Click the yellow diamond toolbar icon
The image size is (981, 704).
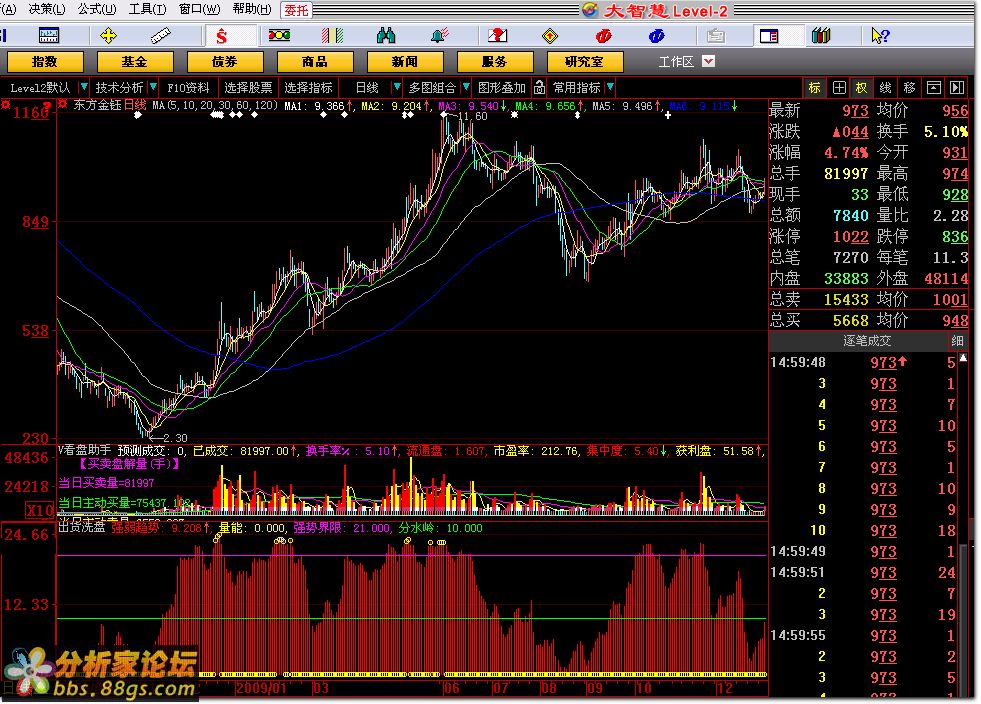[549, 36]
